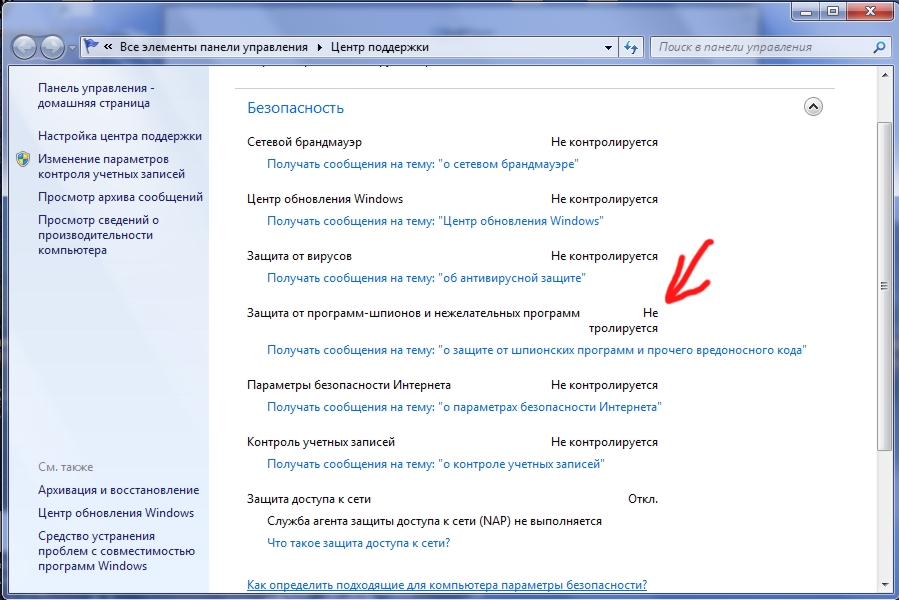Click the Центр обновления Windows item label in list
Viewport: 899px width, 600px height.
coord(325,199)
